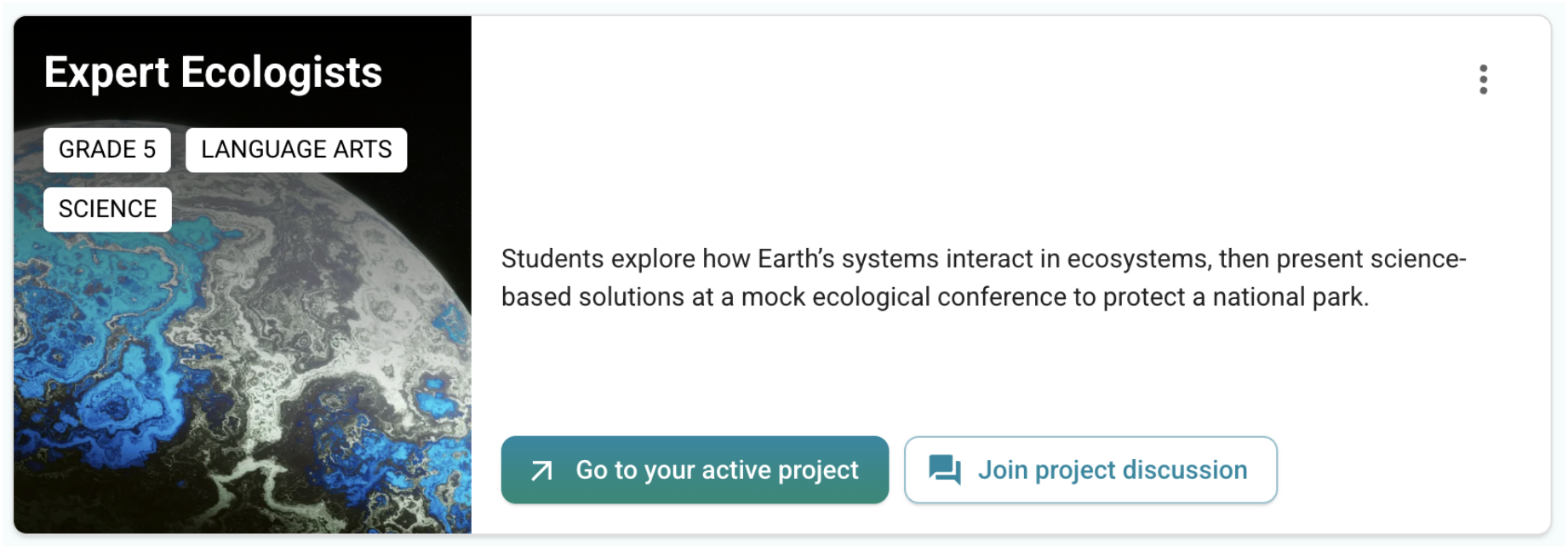
Task: Click the description line starting "based solutions"
Action: [935, 297]
